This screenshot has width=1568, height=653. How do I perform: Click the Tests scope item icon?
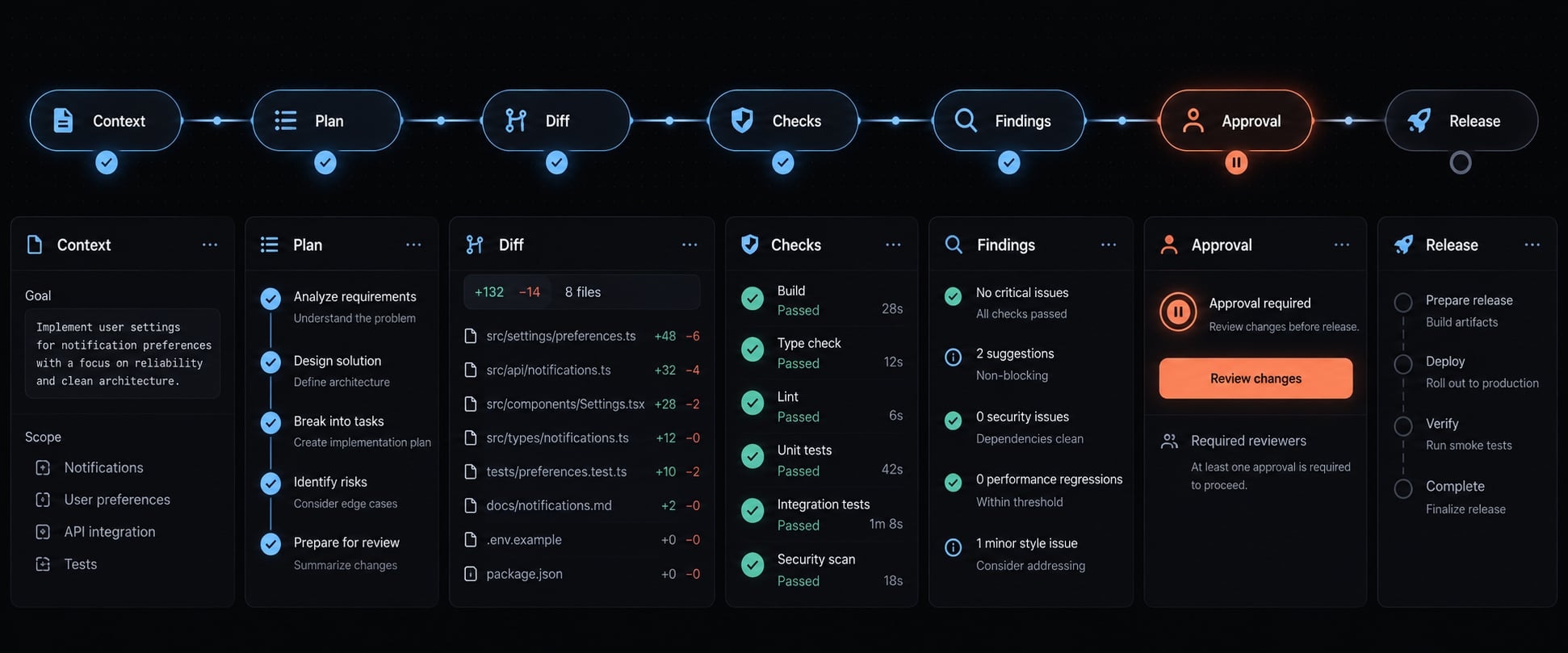[43, 564]
